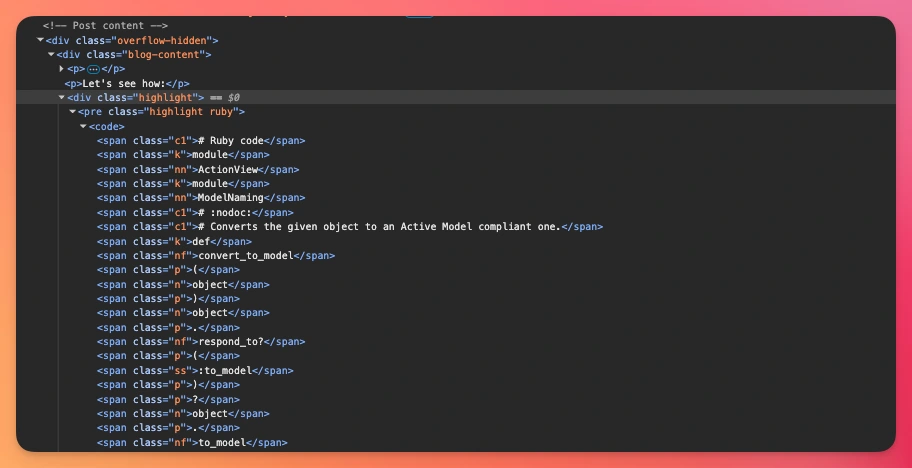Select the div class="overflow-hidden" row
Viewport: 912px width, 468px height.
132,40
